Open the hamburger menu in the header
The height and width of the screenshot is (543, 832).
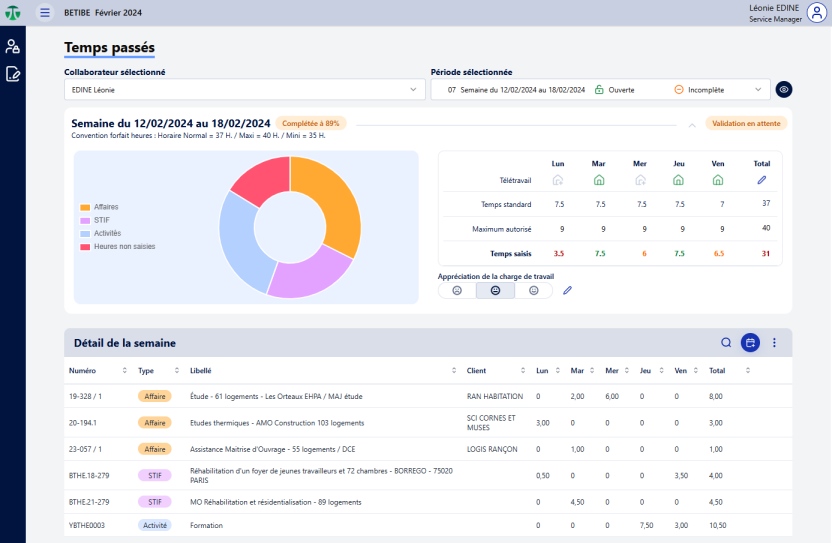click(44, 13)
